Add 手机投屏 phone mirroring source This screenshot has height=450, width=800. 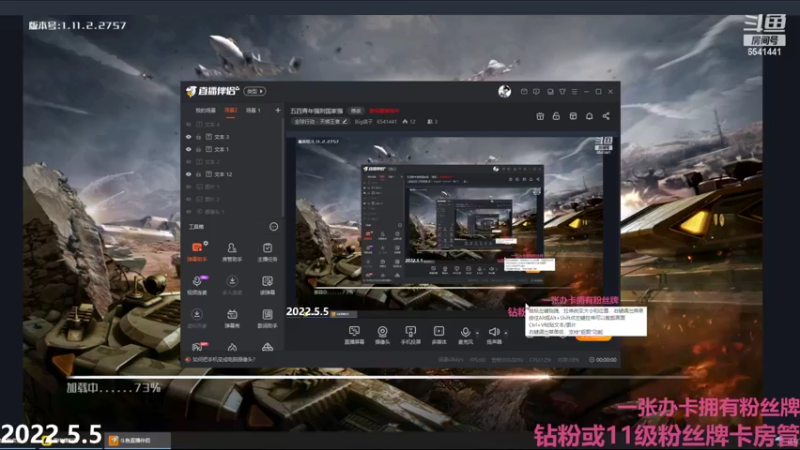click(x=411, y=335)
